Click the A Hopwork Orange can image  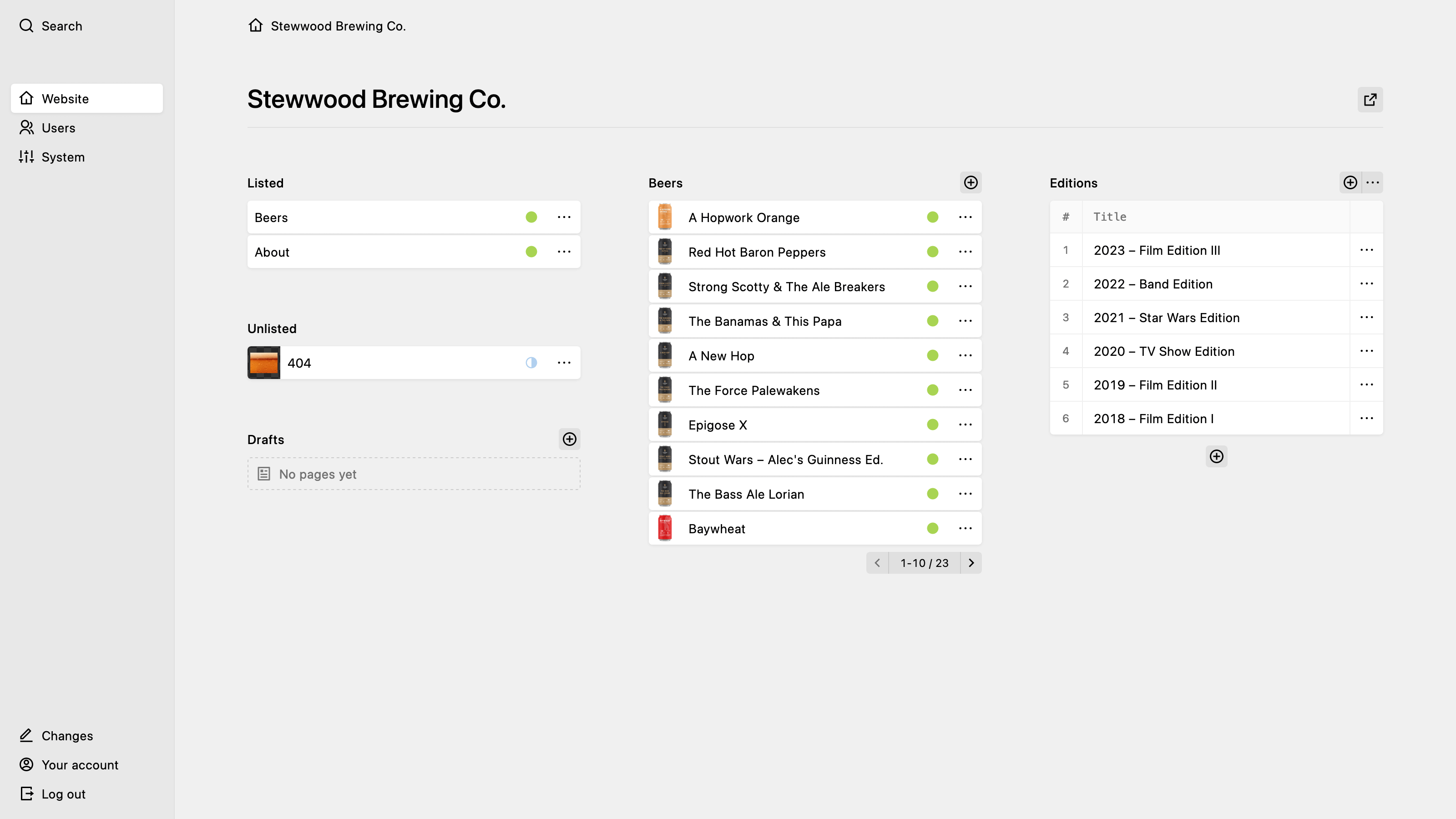point(665,217)
